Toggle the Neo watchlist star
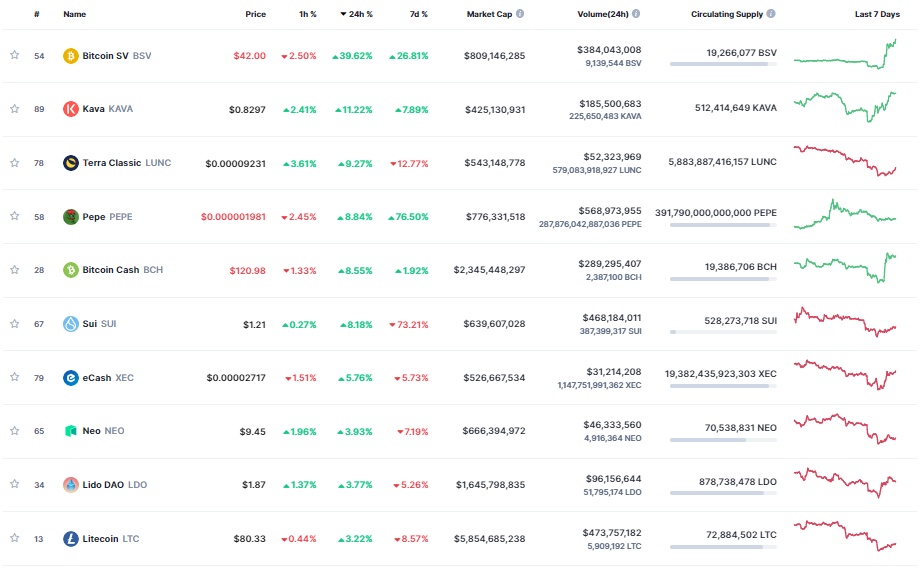The height and width of the screenshot is (570, 920). pyautogui.click(x=15, y=431)
